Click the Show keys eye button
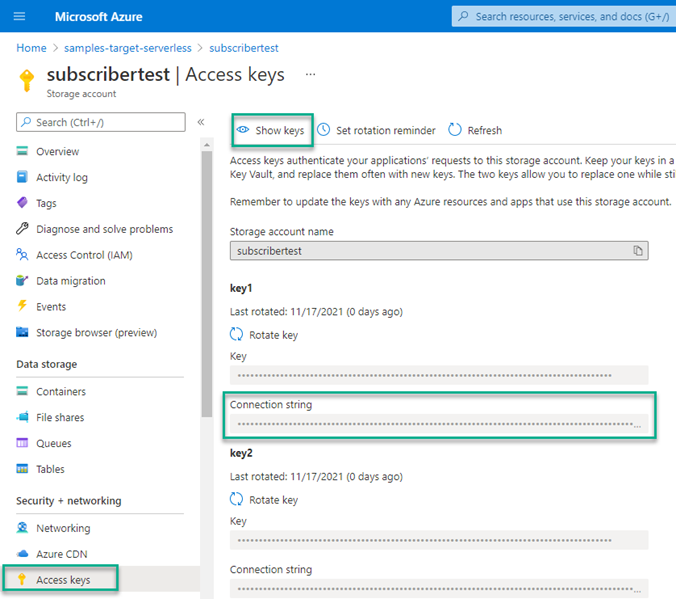This screenshot has width=676, height=599. pyautogui.click(x=272, y=130)
